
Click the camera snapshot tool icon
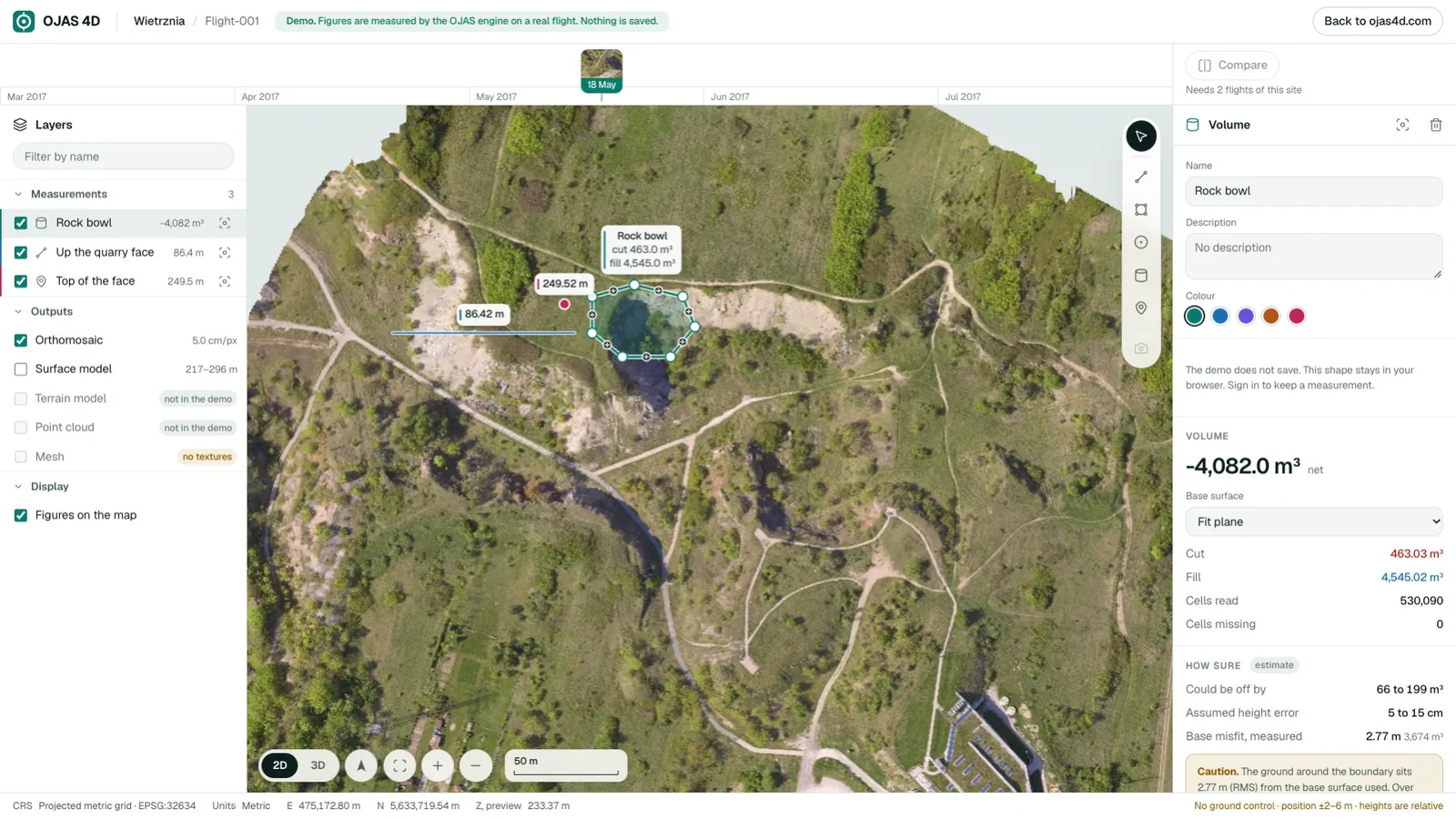coord(1141,349)
